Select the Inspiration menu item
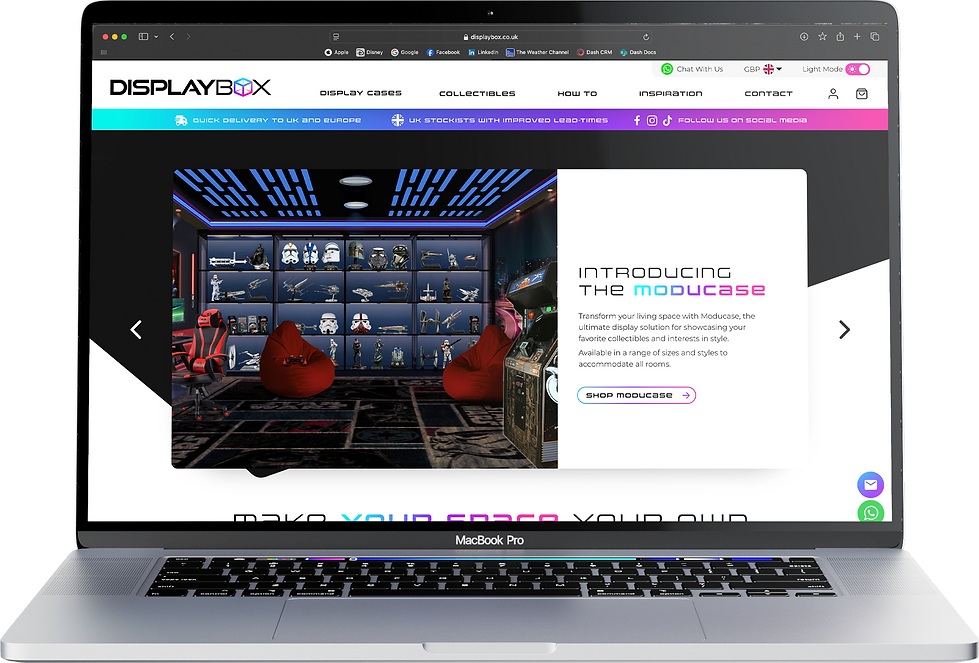The width and height of the screenshot is (979, 663). point(671,92)
